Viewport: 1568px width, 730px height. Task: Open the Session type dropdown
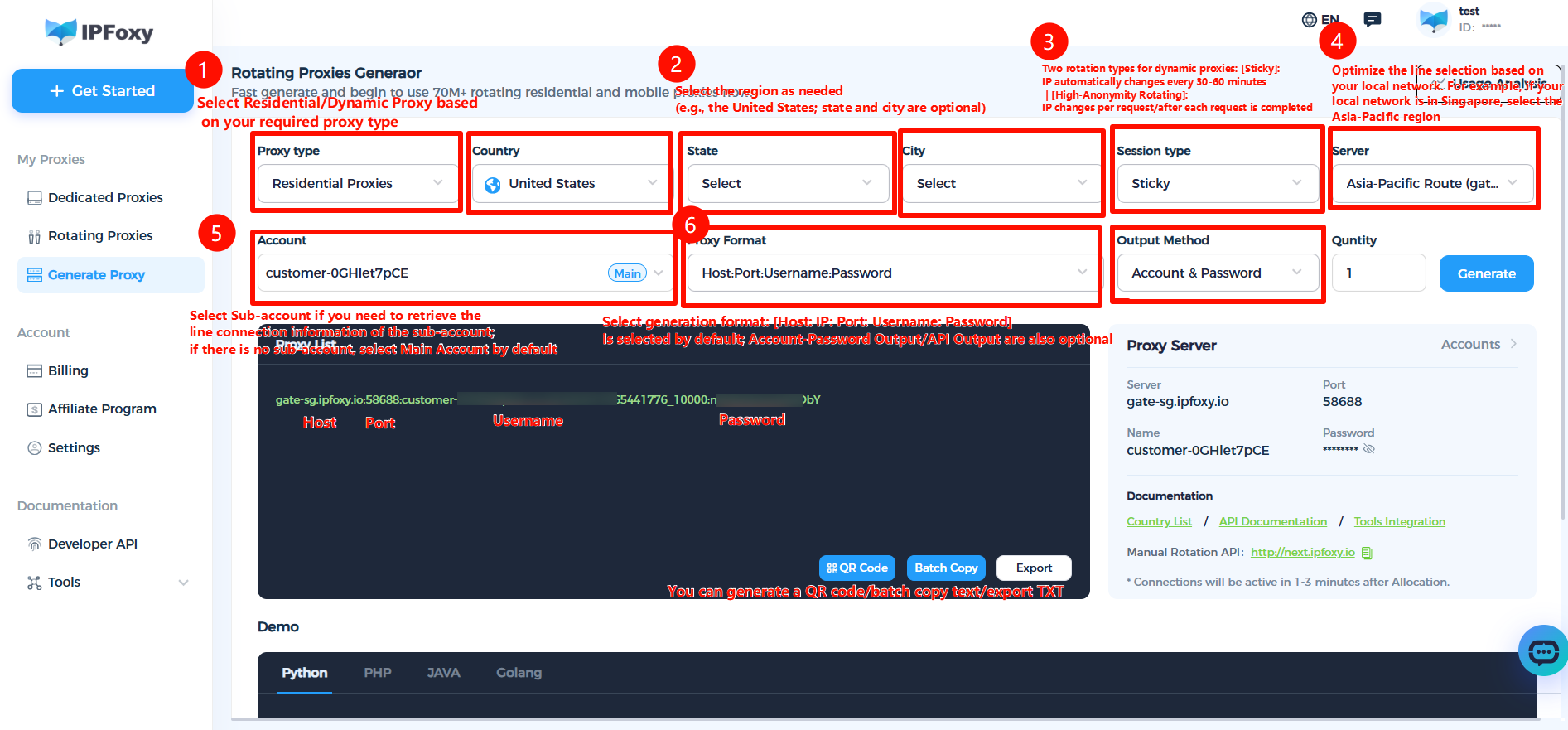click(1218, 183)
